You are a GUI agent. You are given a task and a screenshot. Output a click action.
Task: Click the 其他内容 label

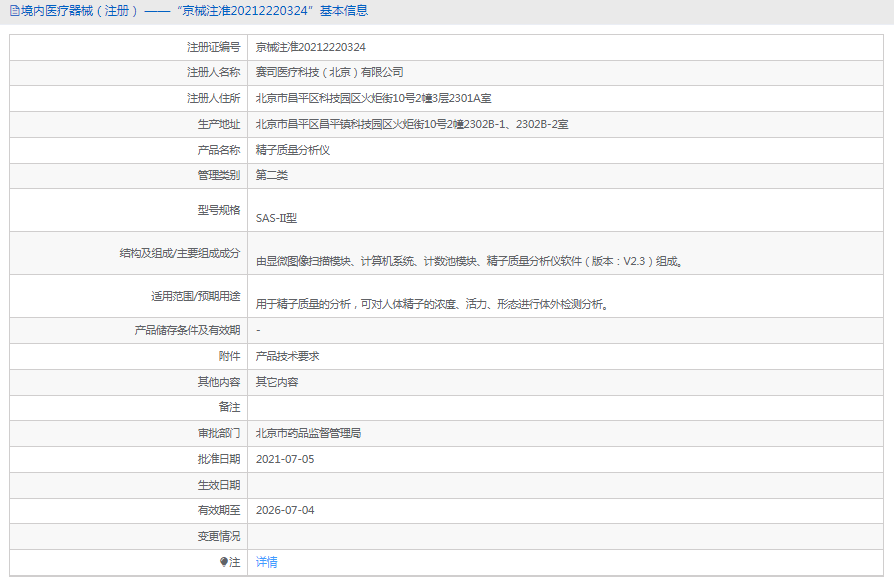[219, 382]
